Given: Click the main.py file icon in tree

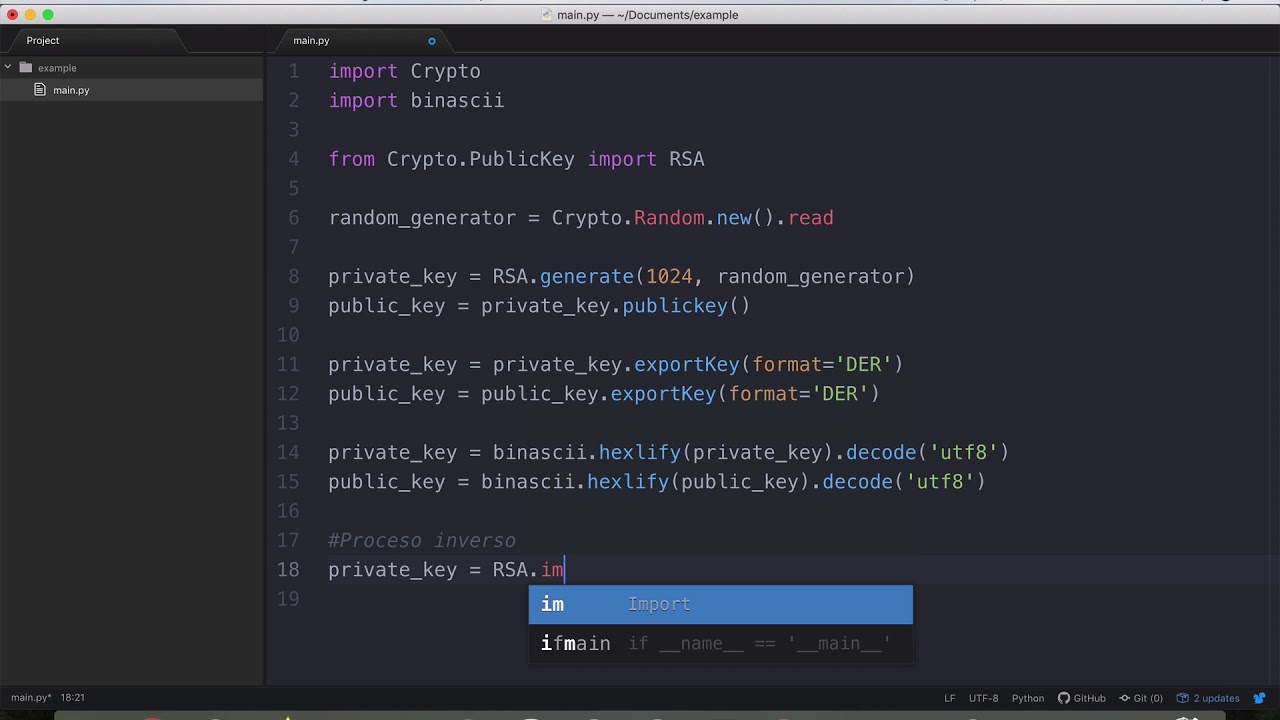Looking at the screenshot, I should [x=40, y=90].
